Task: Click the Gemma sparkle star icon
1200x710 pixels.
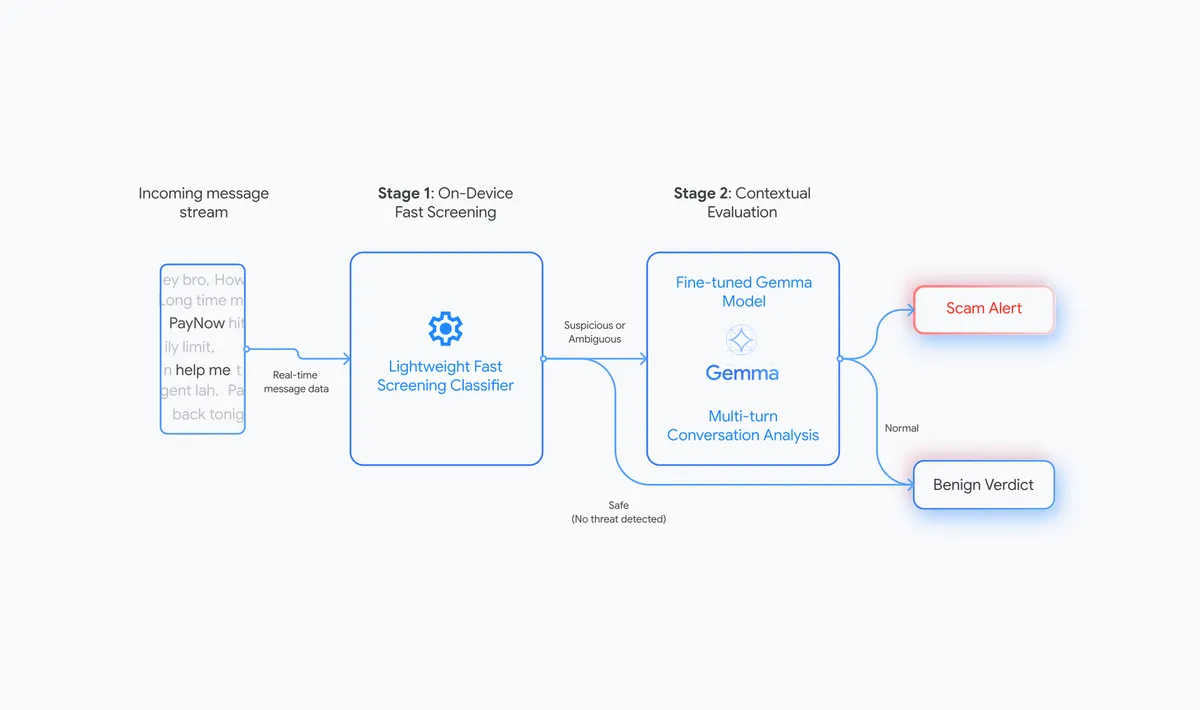Action: (741, 340)
